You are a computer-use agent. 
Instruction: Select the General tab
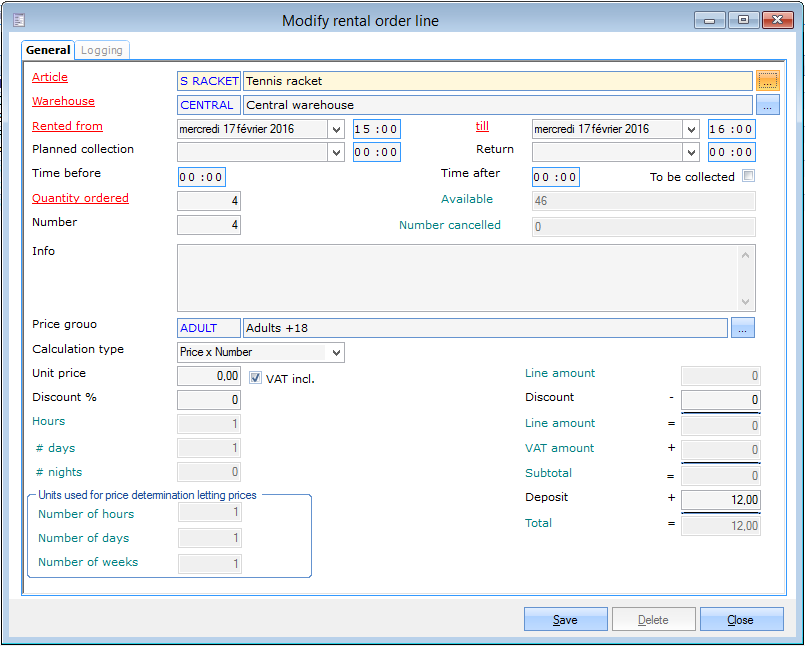point(48,50)
